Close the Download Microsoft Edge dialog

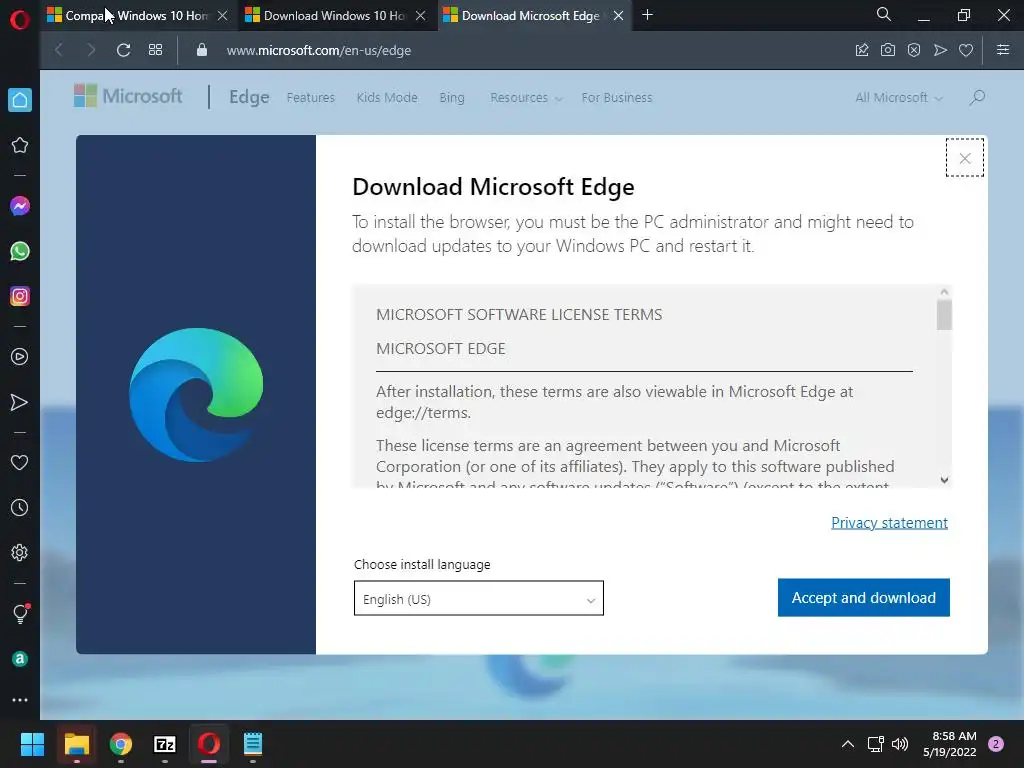[x=965, y=158]
